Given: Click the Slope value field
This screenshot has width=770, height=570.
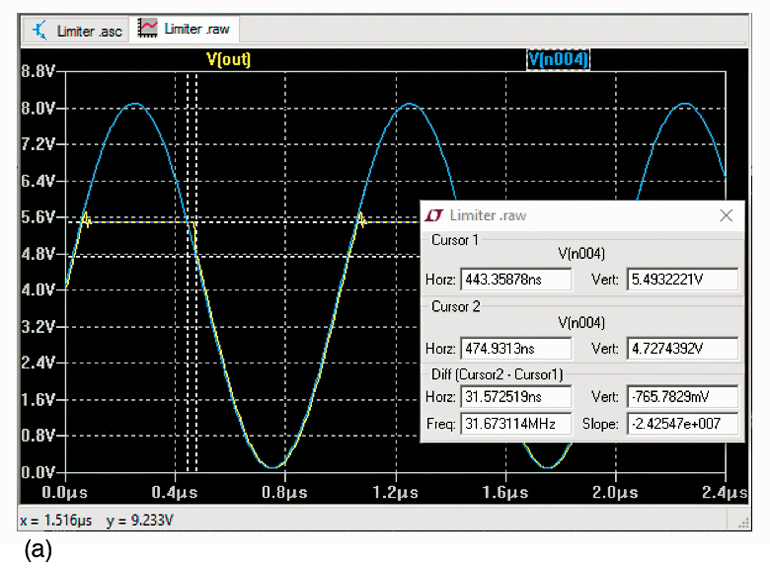Looking at the screenshot, I should 682,423.
